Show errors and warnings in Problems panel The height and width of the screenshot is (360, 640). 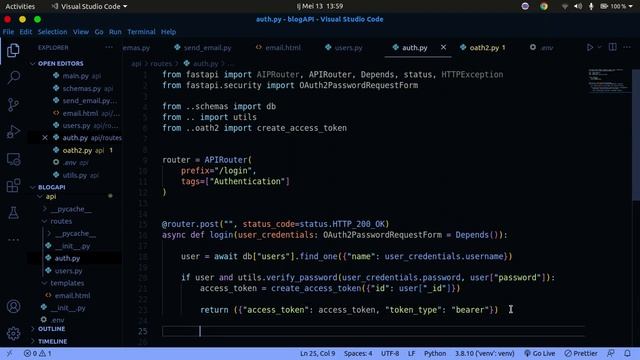pos(38,353)
